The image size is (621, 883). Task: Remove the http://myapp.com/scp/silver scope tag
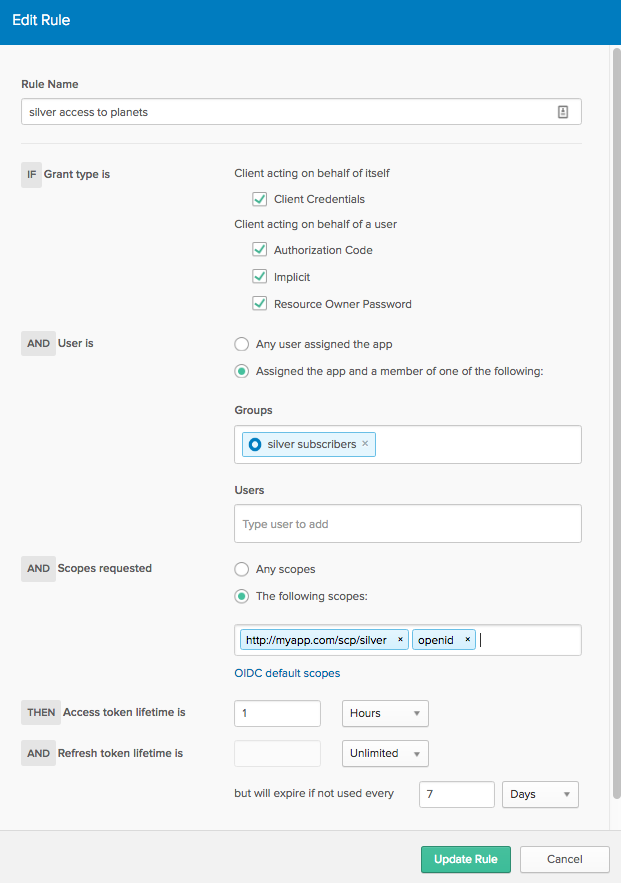400,640
